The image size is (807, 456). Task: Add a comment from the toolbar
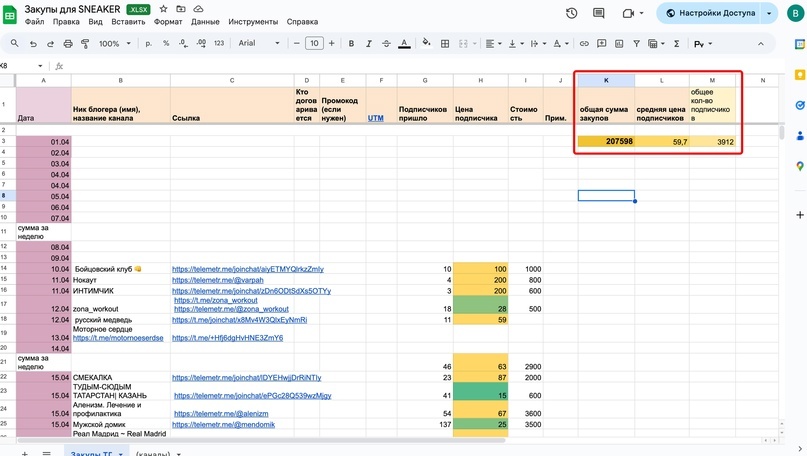[601, 44]
